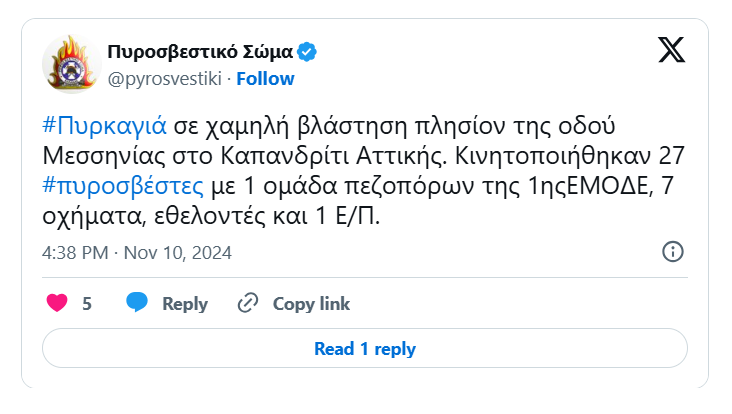Click the blue verified badge

[x=309, y=52]
